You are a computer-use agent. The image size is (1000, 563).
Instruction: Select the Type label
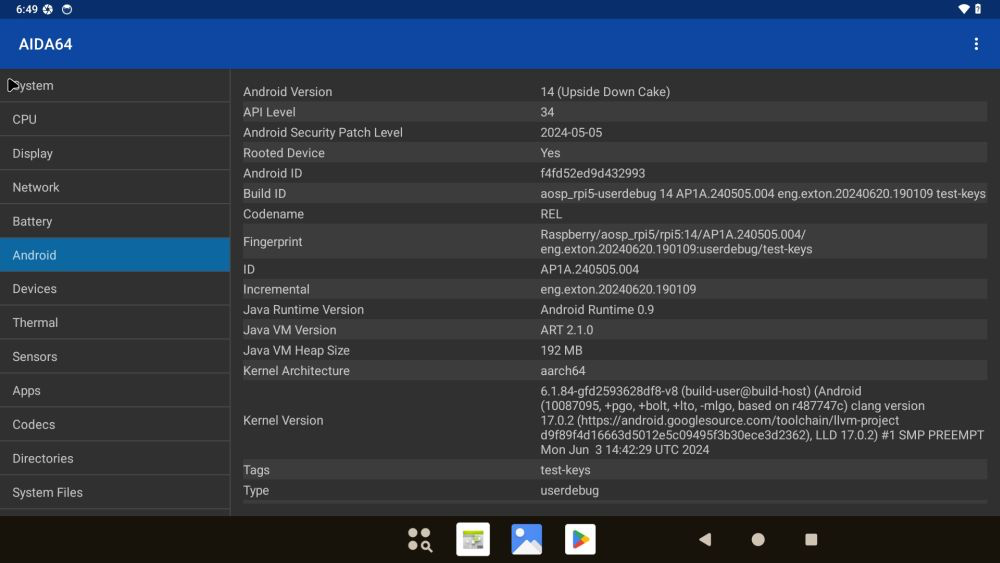click(x=256, y=490)
